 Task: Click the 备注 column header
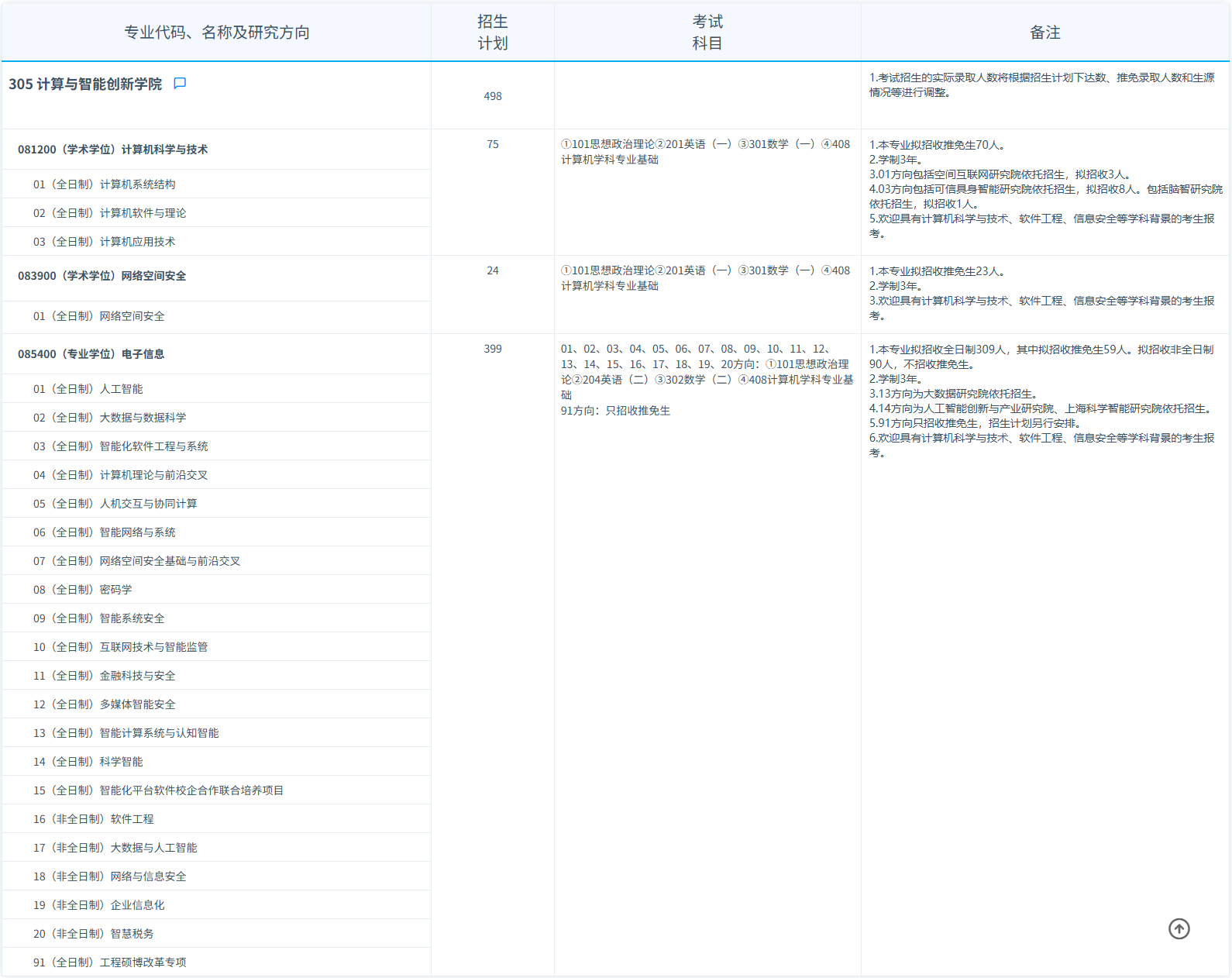(1044, 33)
